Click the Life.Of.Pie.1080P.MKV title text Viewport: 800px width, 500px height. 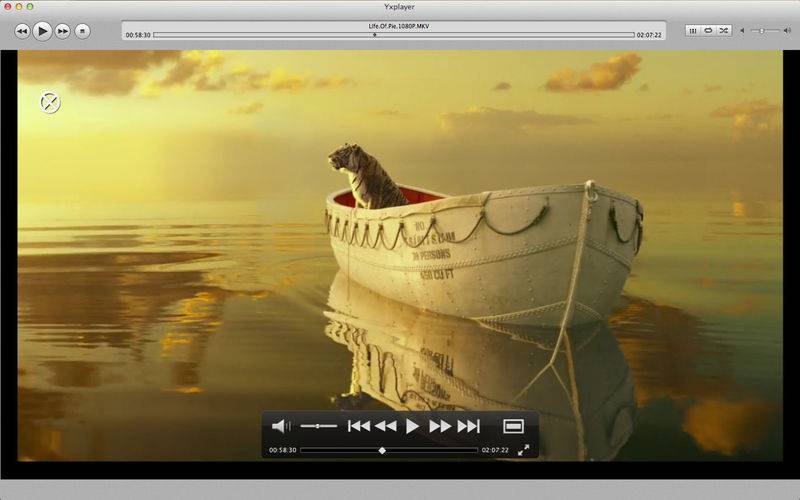(398, 26)
